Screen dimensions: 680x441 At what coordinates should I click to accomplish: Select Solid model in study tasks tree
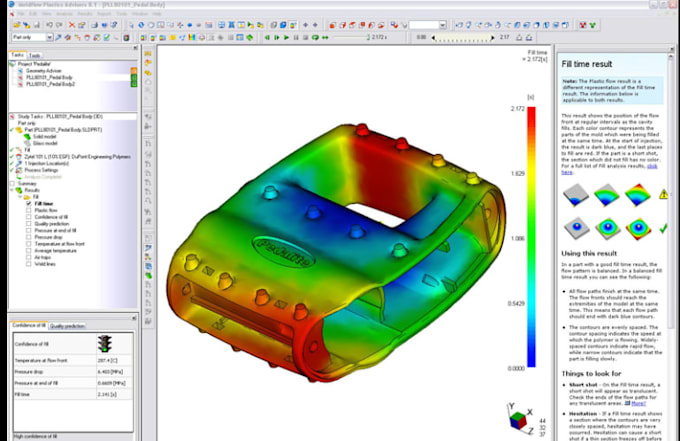45,137
